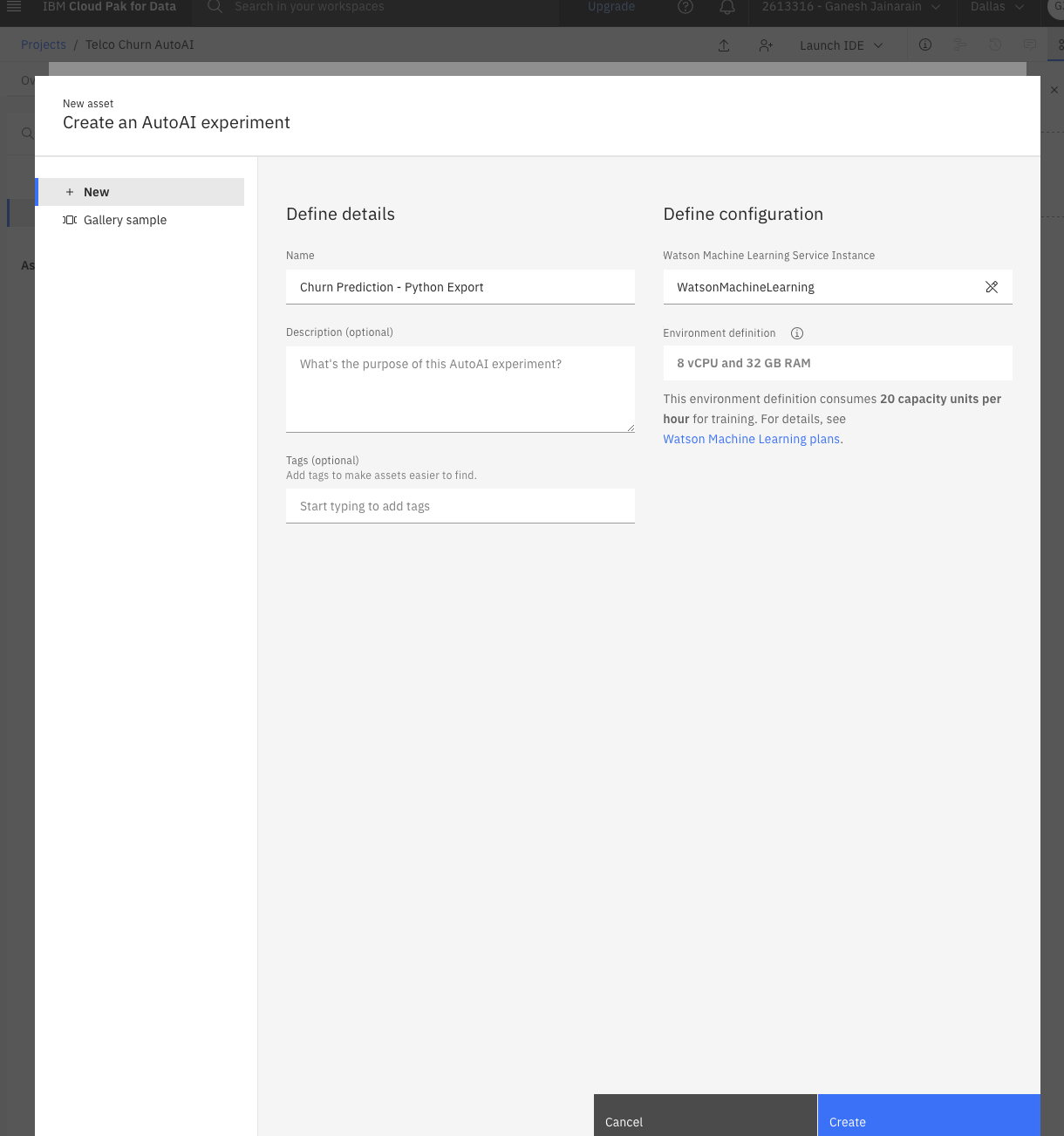The height and width of the screenshot is (1136, 1064).
Task: Click the Description text area
Action: pos(460,389)
